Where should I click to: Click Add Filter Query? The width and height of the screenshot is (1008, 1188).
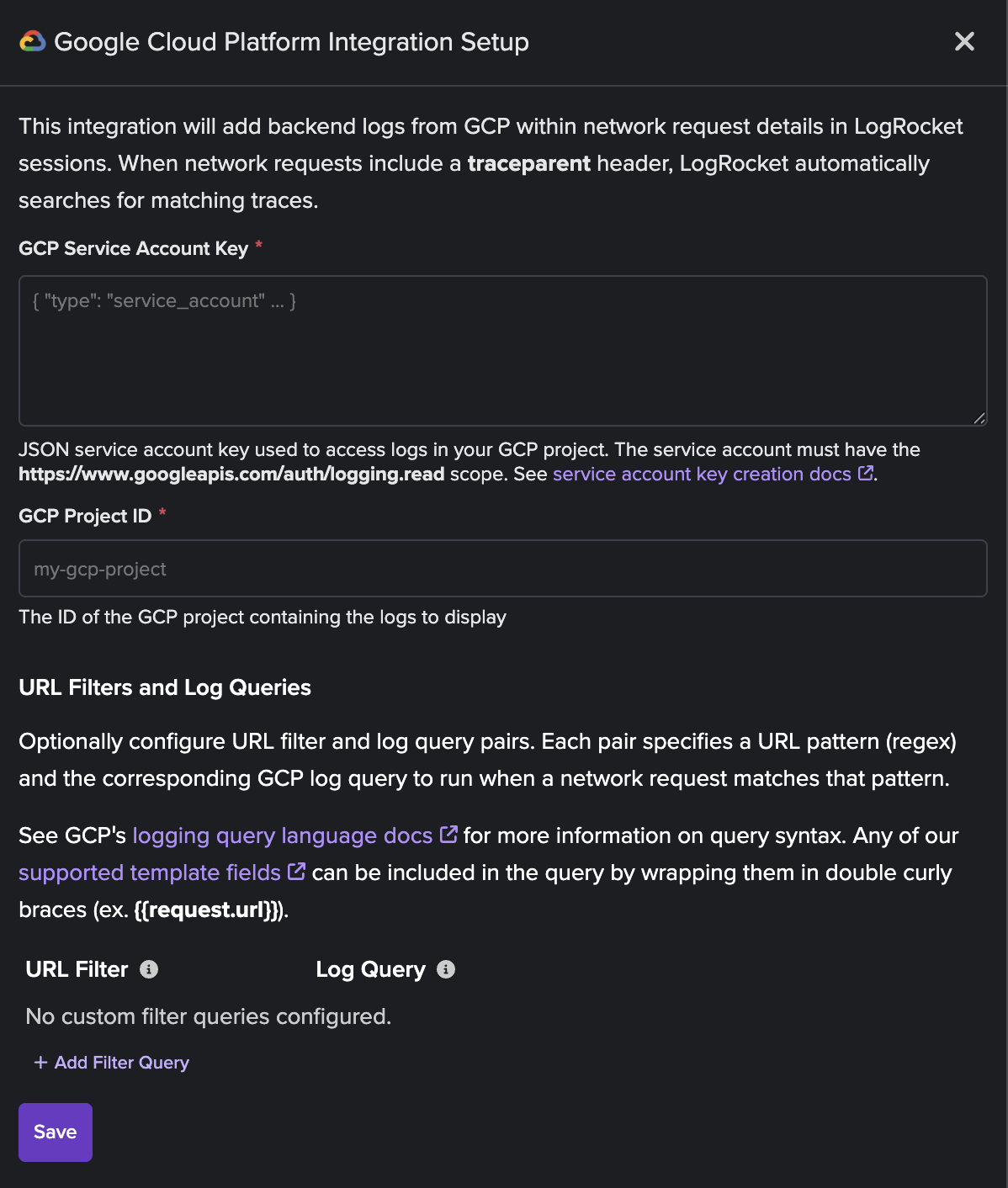(x=112, y=1063)
